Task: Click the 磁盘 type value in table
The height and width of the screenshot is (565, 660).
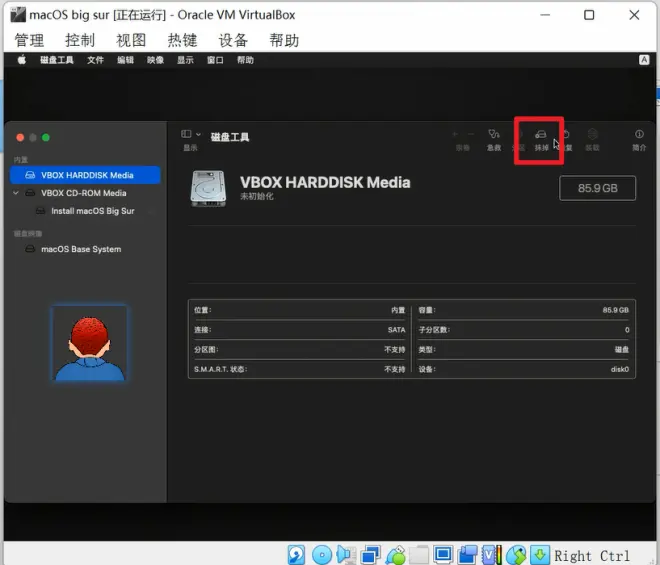Action: pos(622,349)
